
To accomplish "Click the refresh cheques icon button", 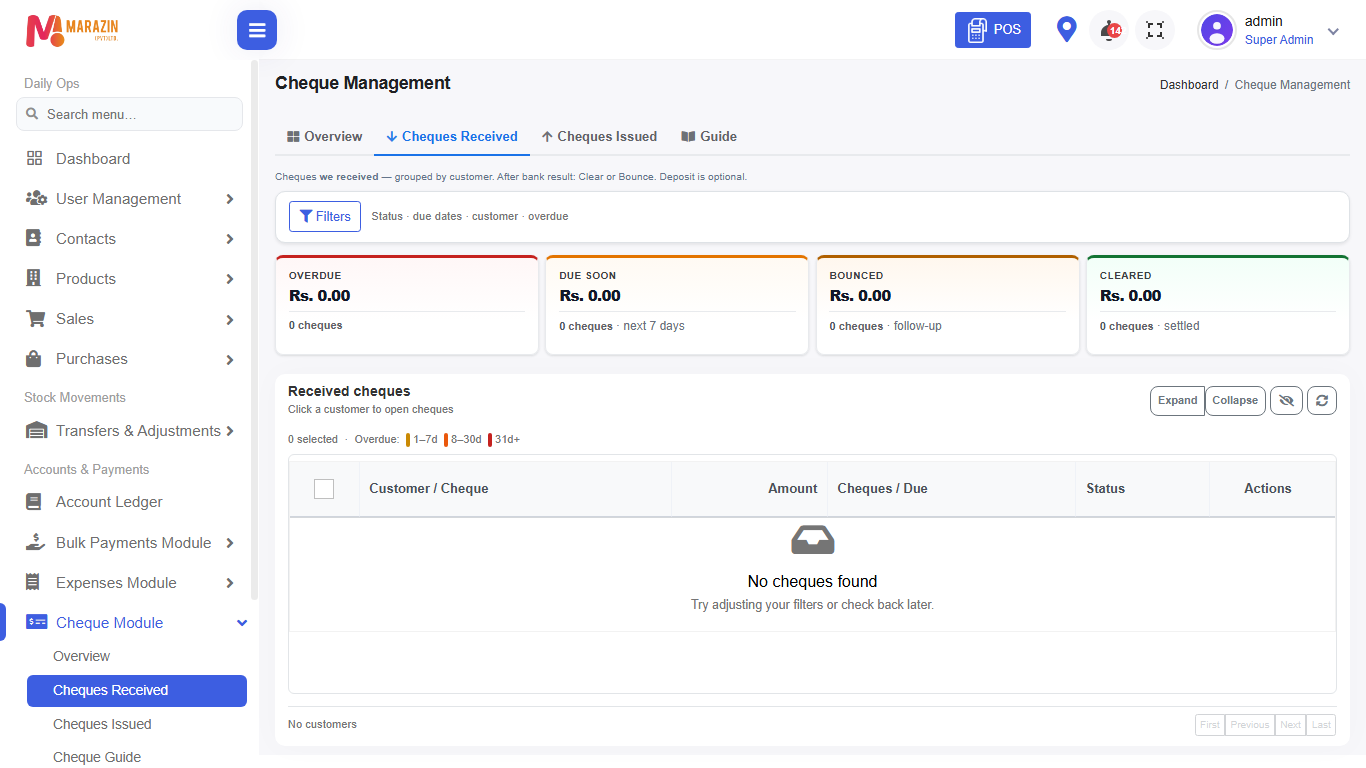I will (x=1322, y=401).
